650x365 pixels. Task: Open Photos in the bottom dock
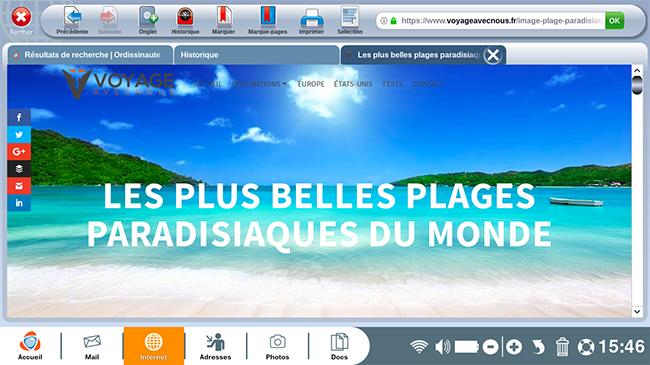[x=277, y=346]
